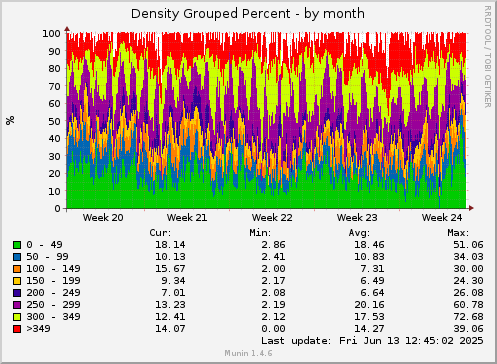The image size is (497, 364).
Task: Click the green 0 - 49 legend swatch
Action: coord(17,245)
